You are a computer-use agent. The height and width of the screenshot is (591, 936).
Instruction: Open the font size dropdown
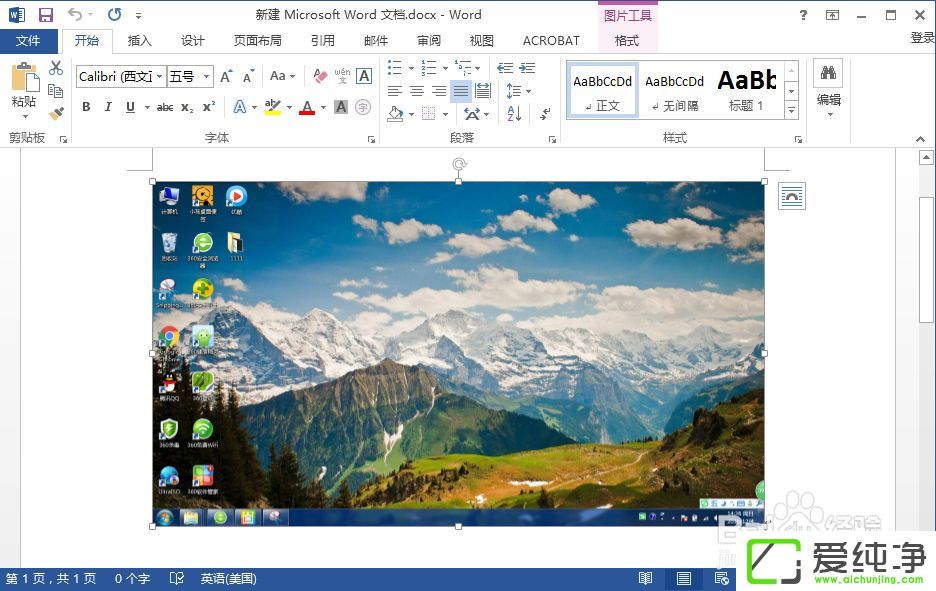206,75
